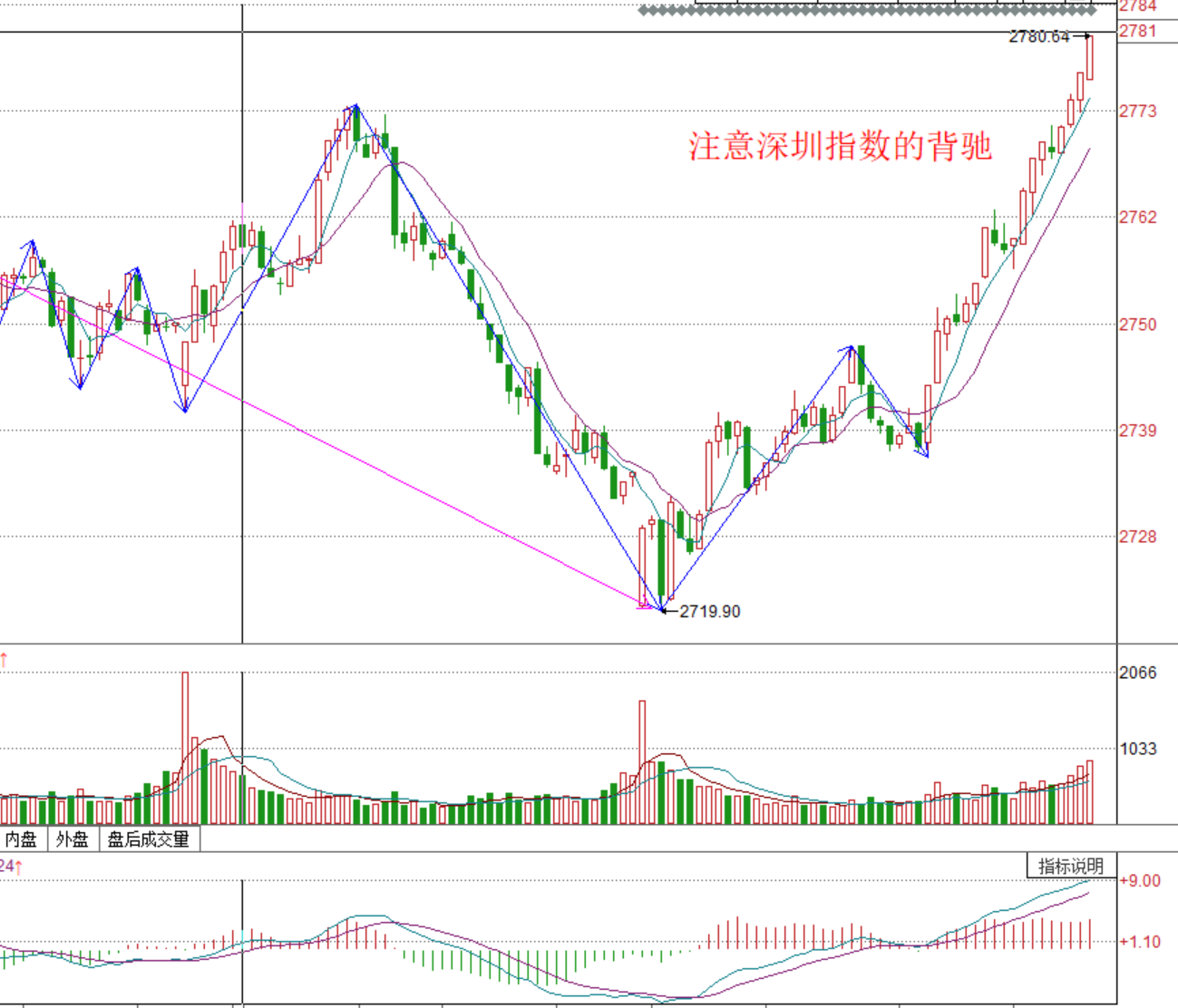
Task: Click the 2719.90 low price marker
Action: tap(709, 612)
